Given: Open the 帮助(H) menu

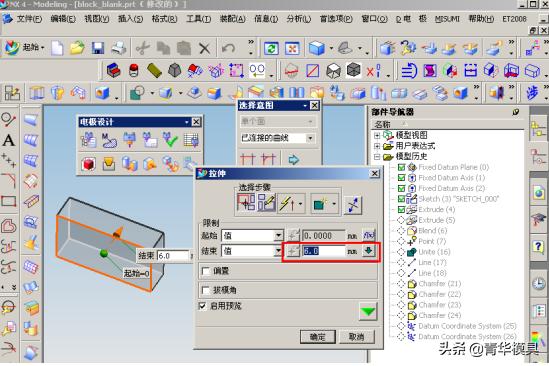Looking at the screenshot, I should point(481,19).
